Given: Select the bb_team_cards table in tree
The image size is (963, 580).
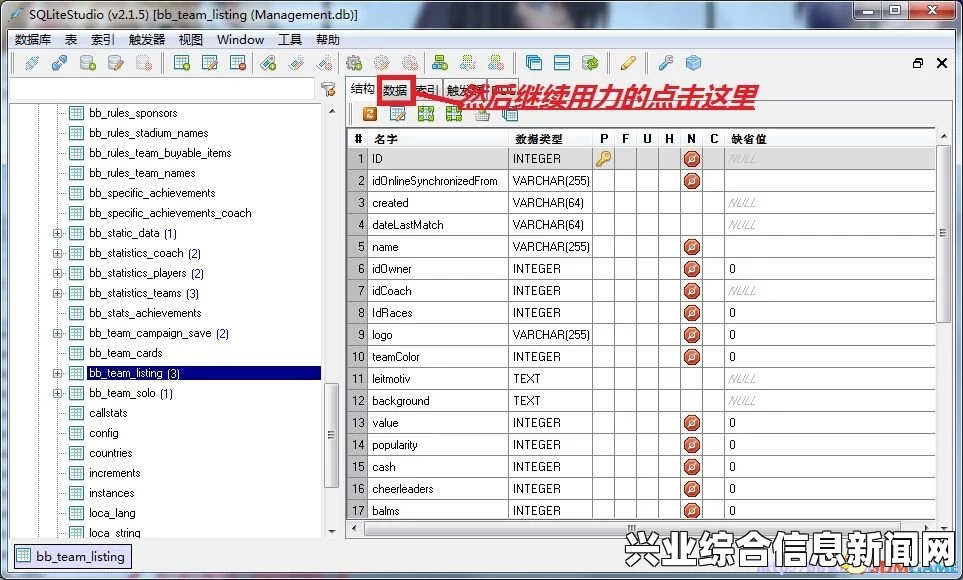Looking at the screenshot, I should pyautogui.click(x=126, y=353).
